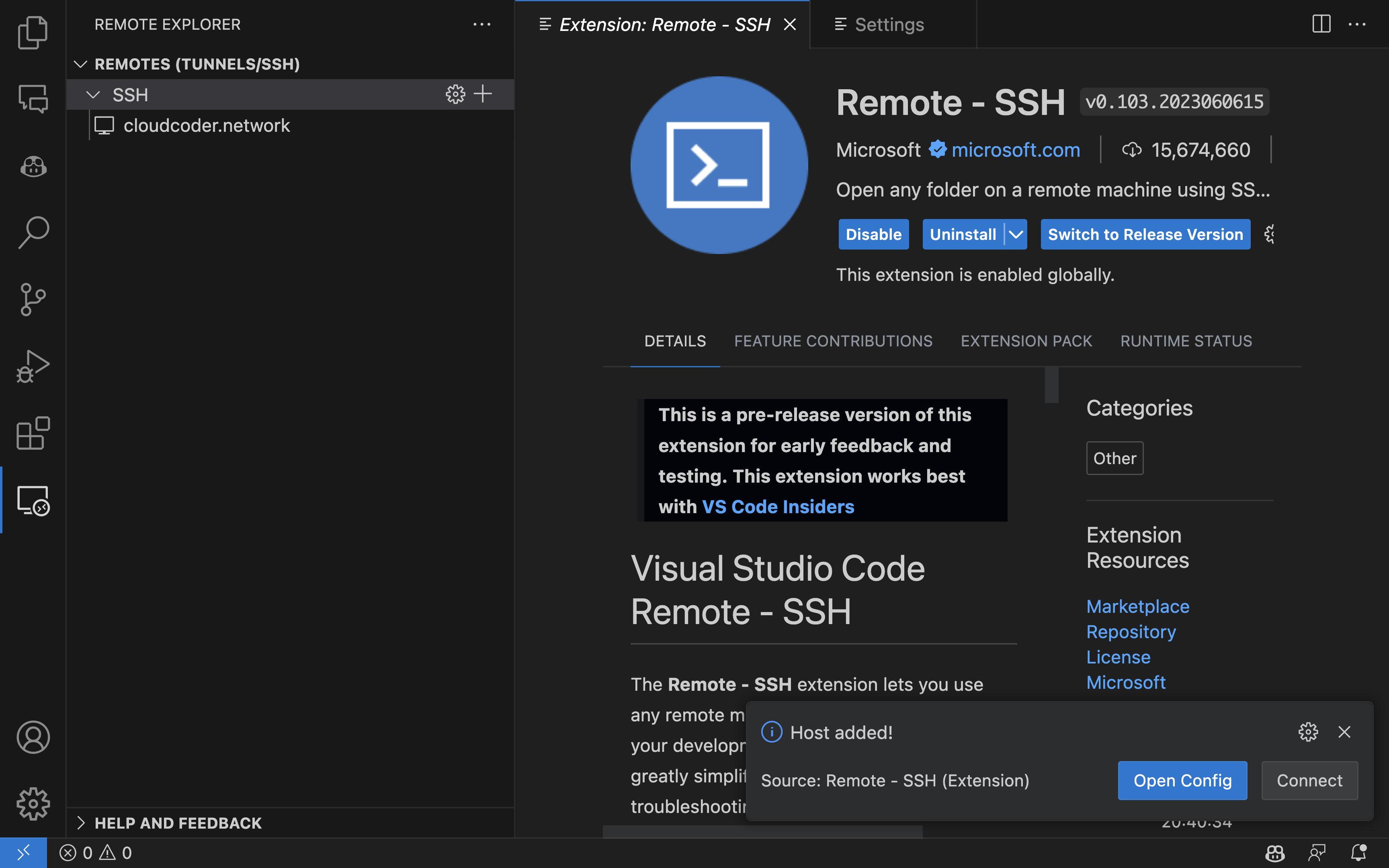Select the Extension: Remote - SSH editor tab
1389x868 pixels.
pyautogui.click(x=663, y=24)
